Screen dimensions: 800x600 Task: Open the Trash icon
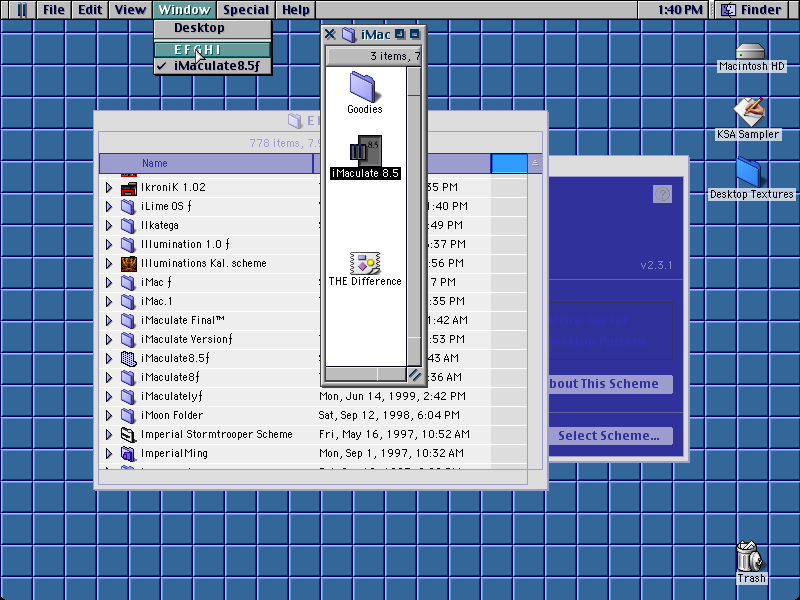coord(750,556)
